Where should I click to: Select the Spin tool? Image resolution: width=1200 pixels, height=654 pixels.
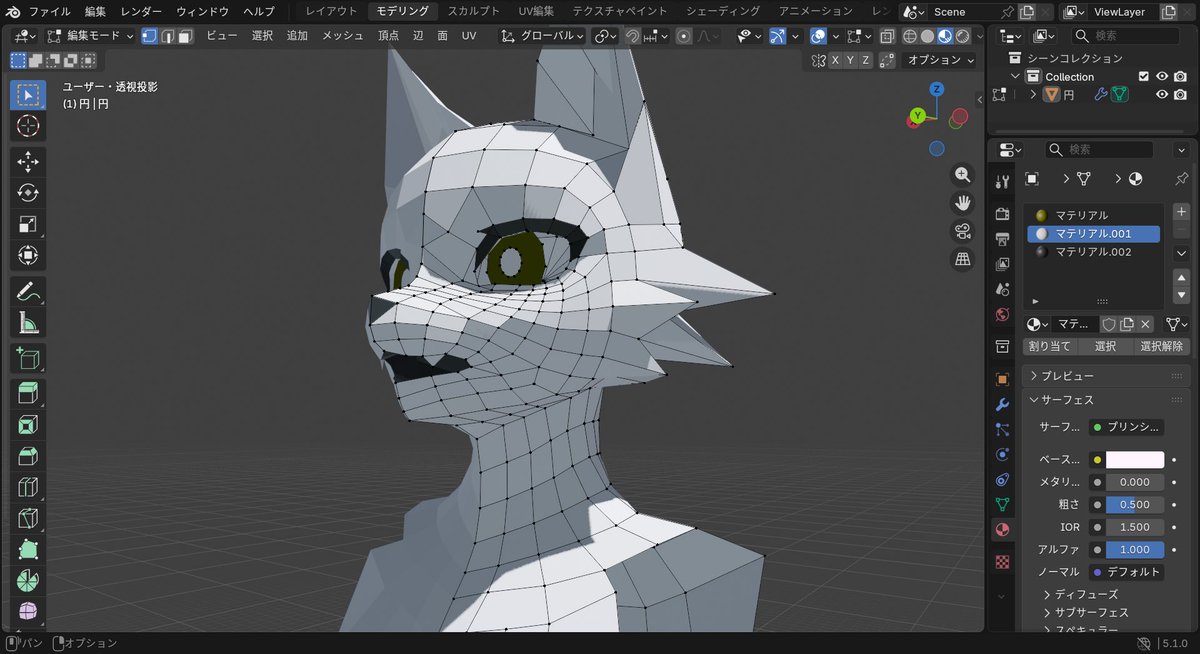click(28, 580)
